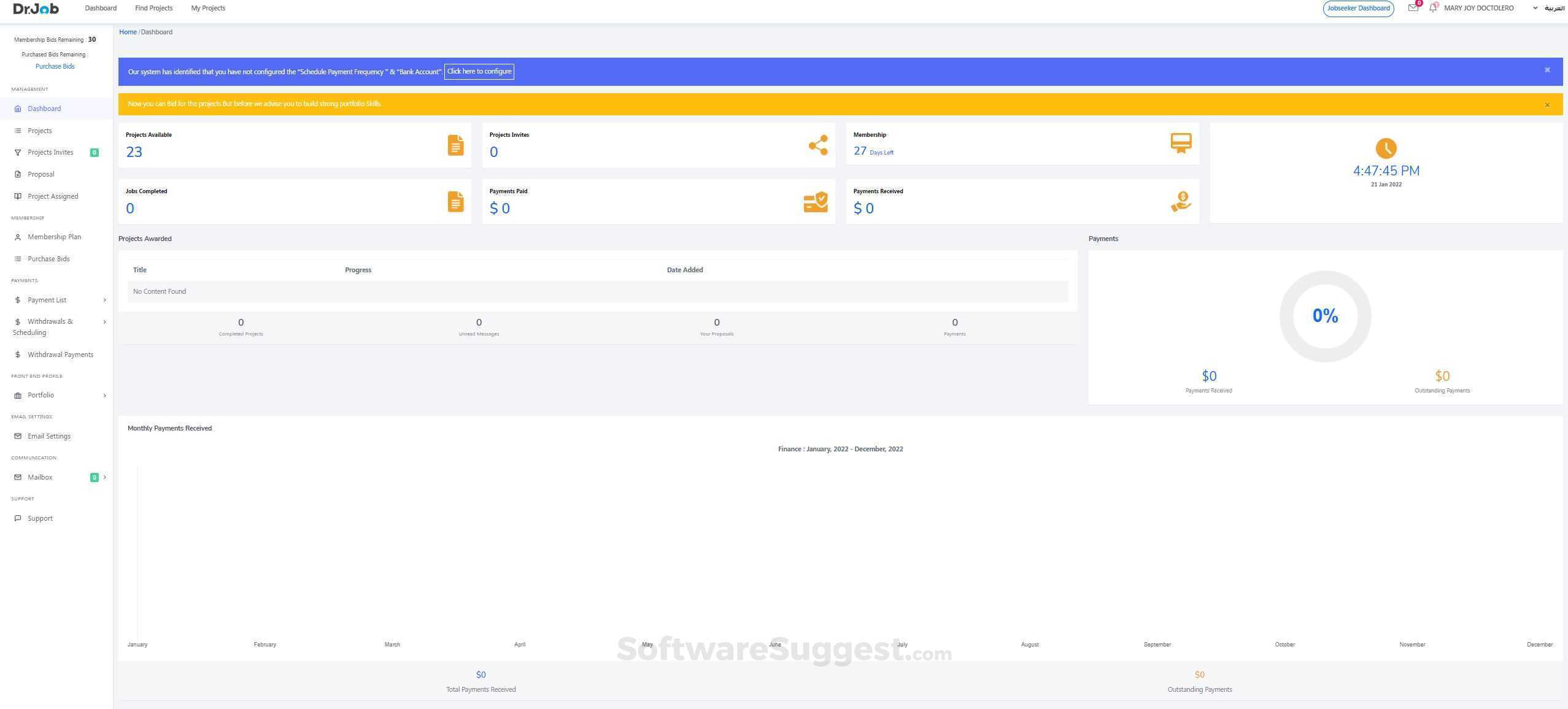1568x709 pixels.
Task: Go to My Projects menu item
Action: (x=208, y=9)
